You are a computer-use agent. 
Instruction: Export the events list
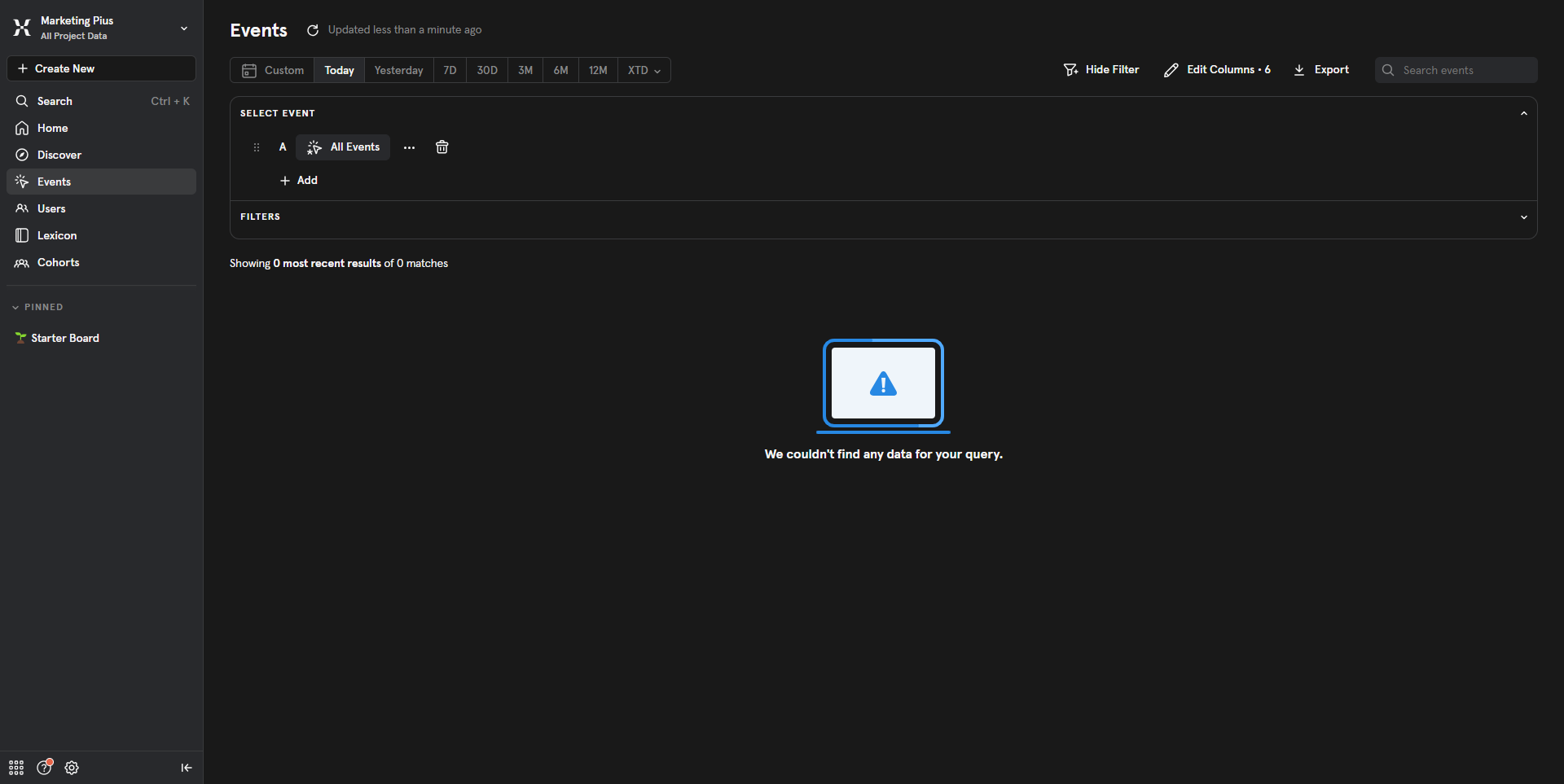point(1321,70)
